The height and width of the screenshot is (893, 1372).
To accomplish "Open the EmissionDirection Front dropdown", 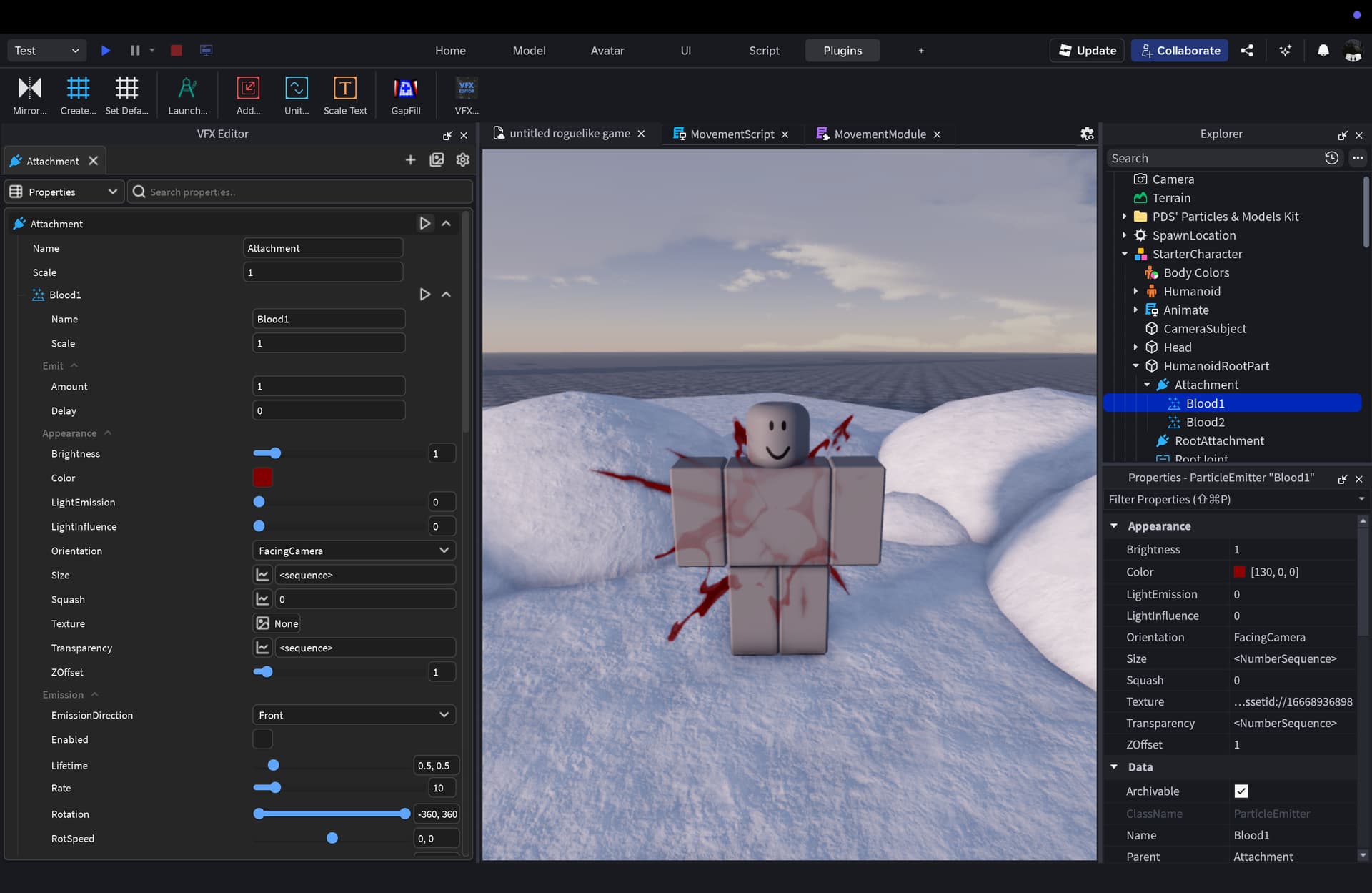I will (x=354, y=715).
